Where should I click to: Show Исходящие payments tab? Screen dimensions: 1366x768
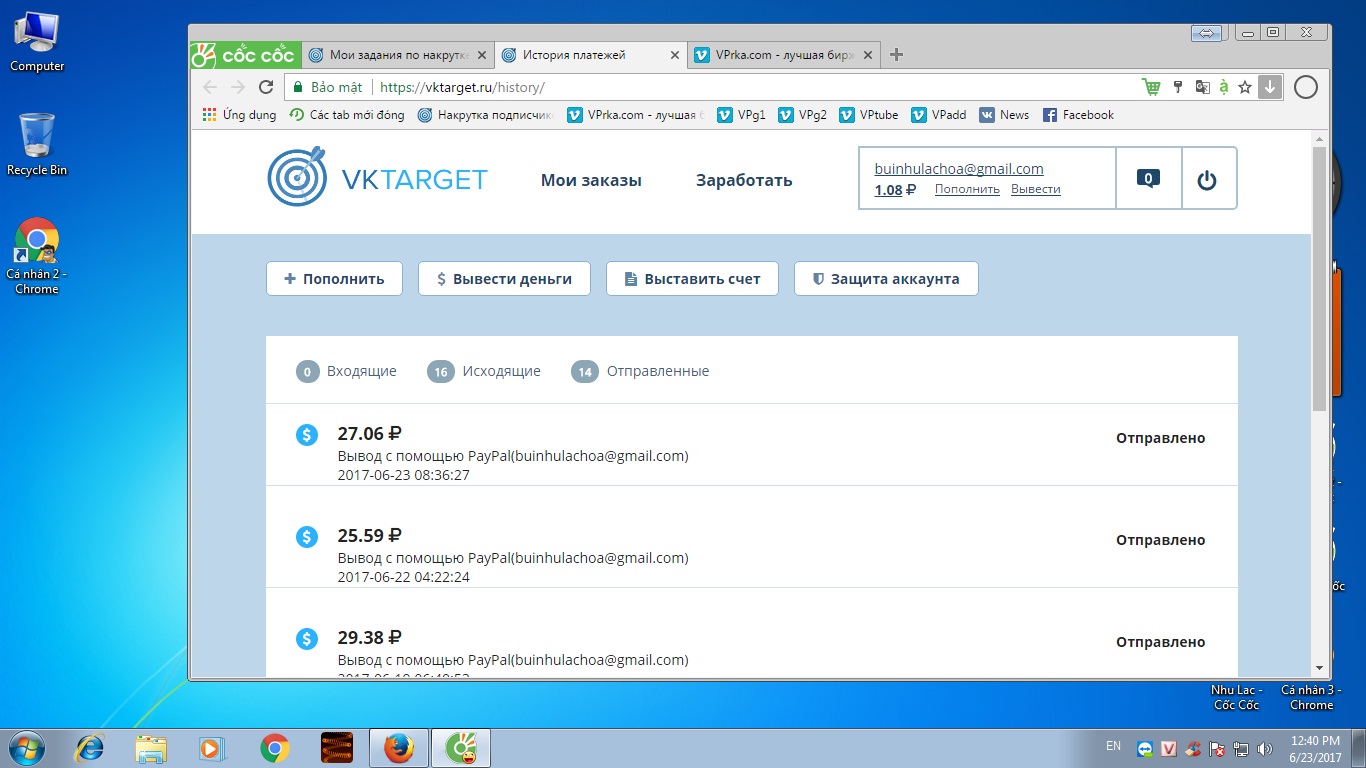click(484, 371)
